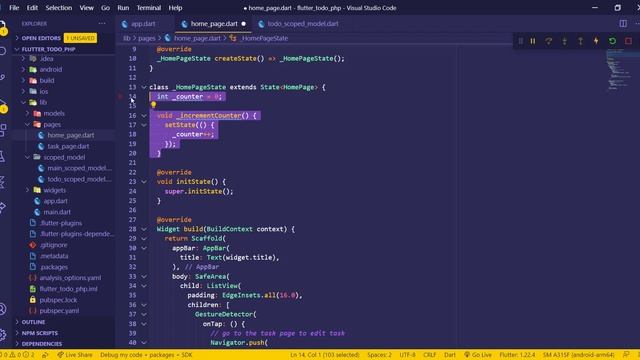Expand the models folder

click(54, 113)
